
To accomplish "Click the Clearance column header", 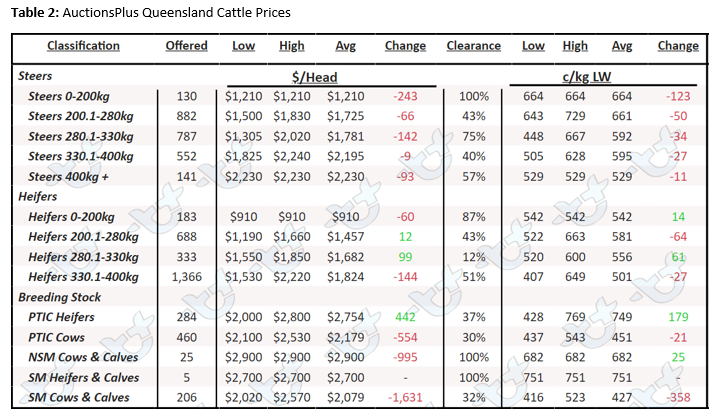I will tap(474, 46).
